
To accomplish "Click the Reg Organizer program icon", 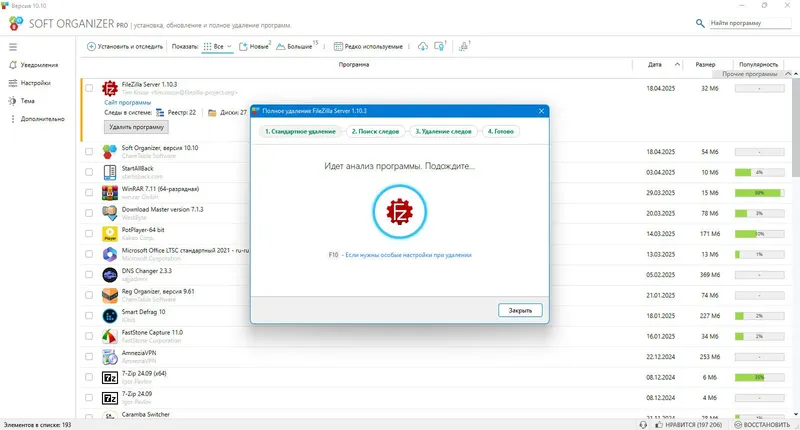I will [x=110, y=295].
